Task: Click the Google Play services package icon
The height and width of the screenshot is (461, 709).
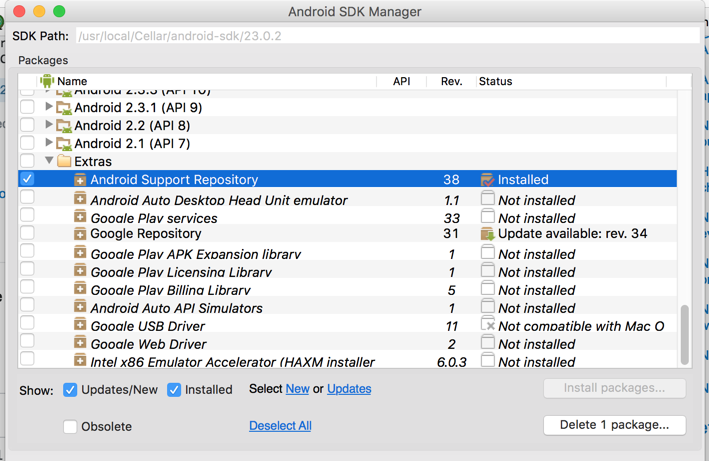Action: pos(80,217)
